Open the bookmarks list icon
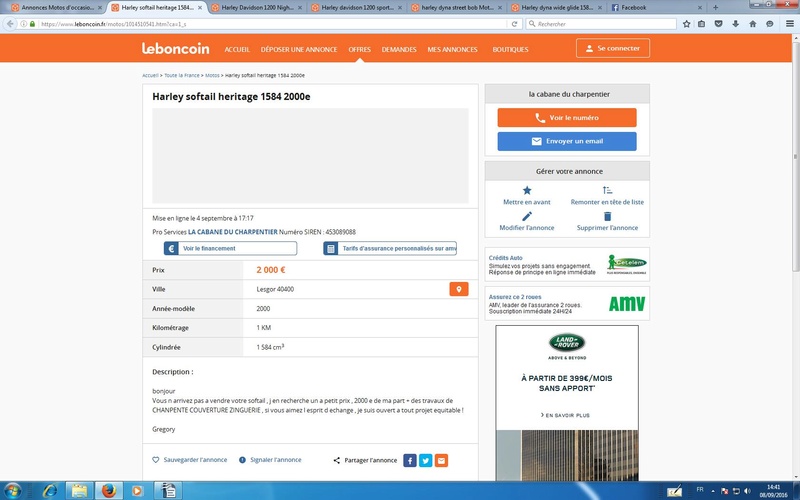Screen dimensions: 800x500 click(x=702, y=24)
